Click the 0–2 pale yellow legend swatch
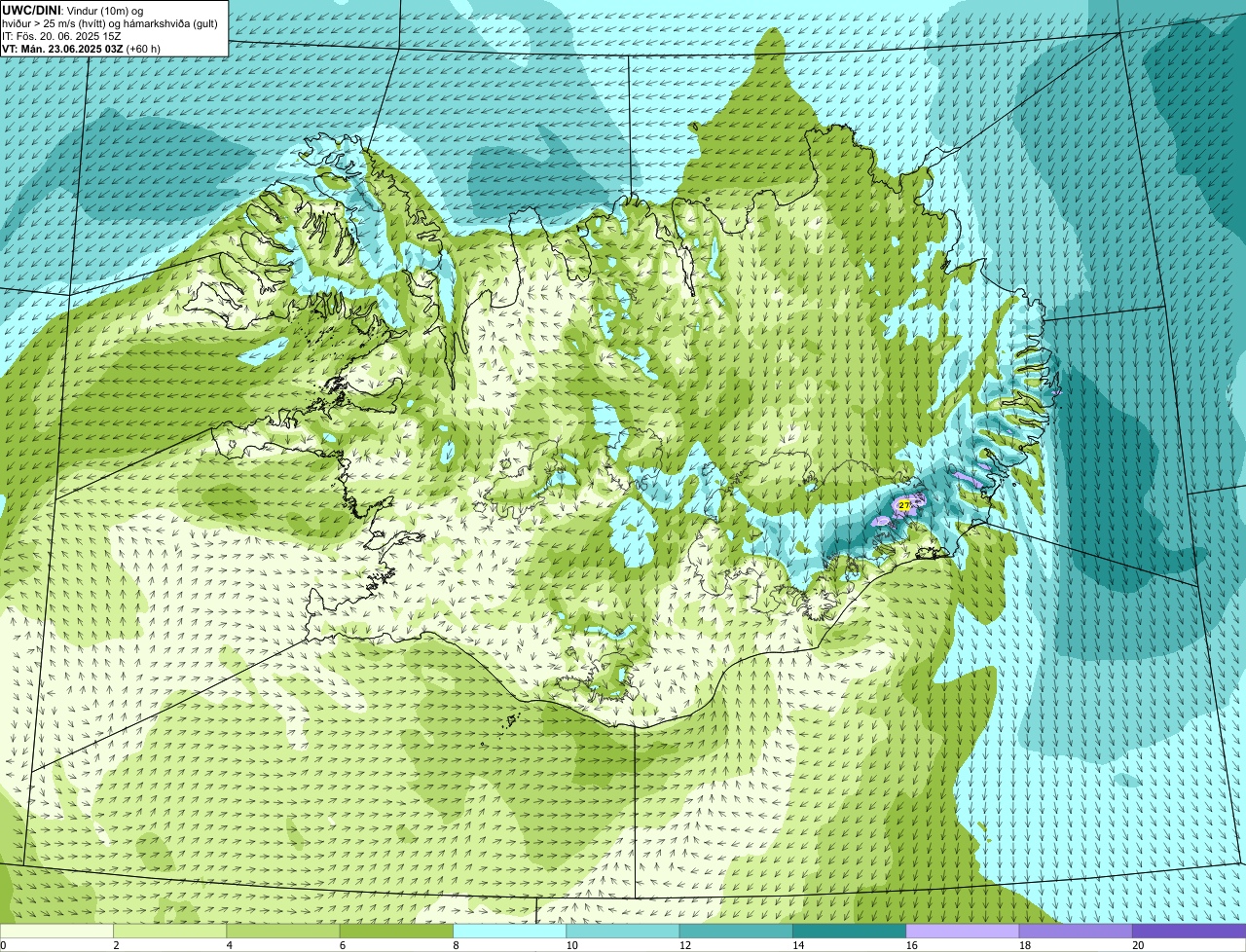 tap(56, 932)
